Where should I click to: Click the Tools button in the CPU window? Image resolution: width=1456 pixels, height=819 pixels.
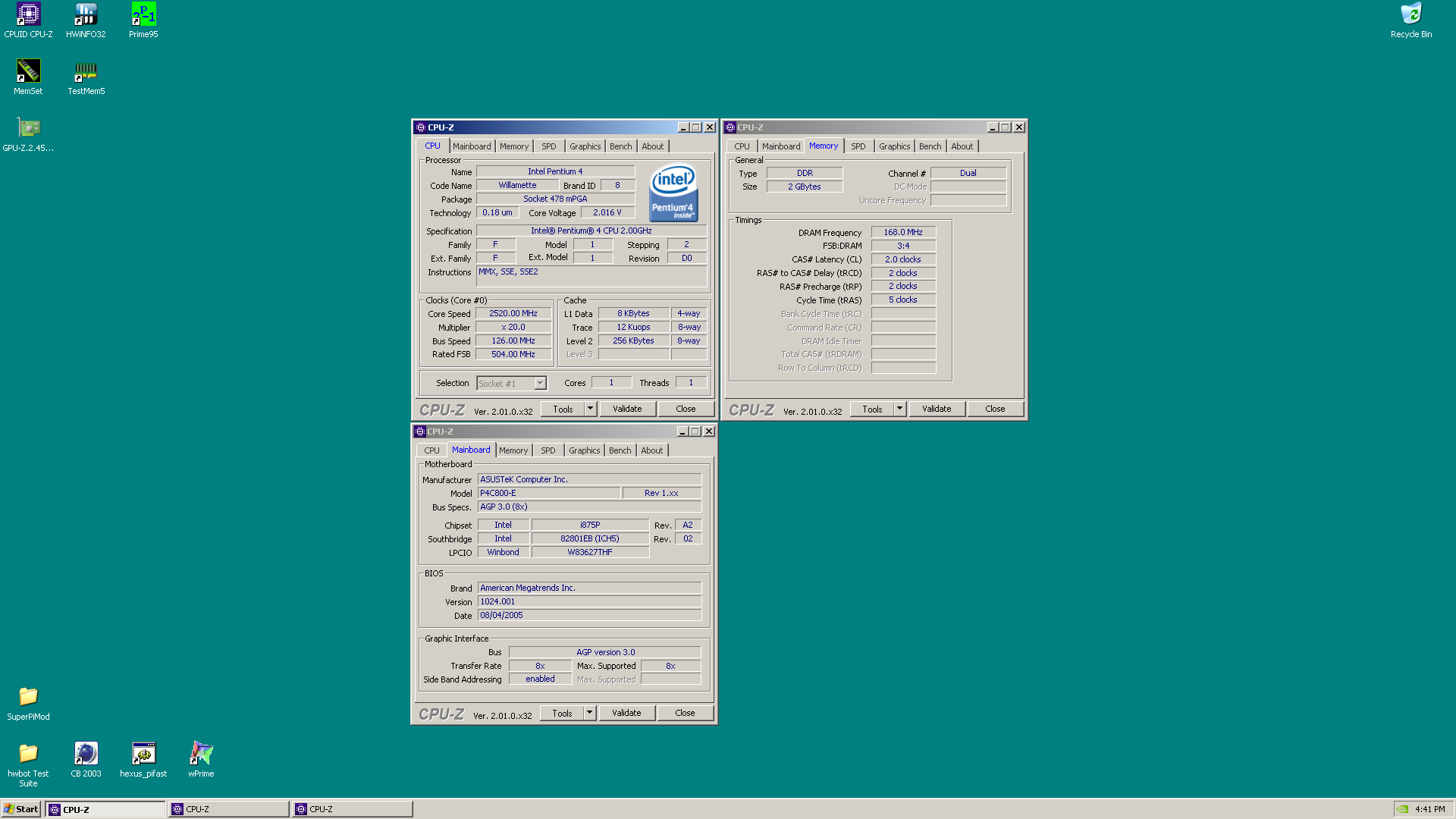(x=563, y=409)
